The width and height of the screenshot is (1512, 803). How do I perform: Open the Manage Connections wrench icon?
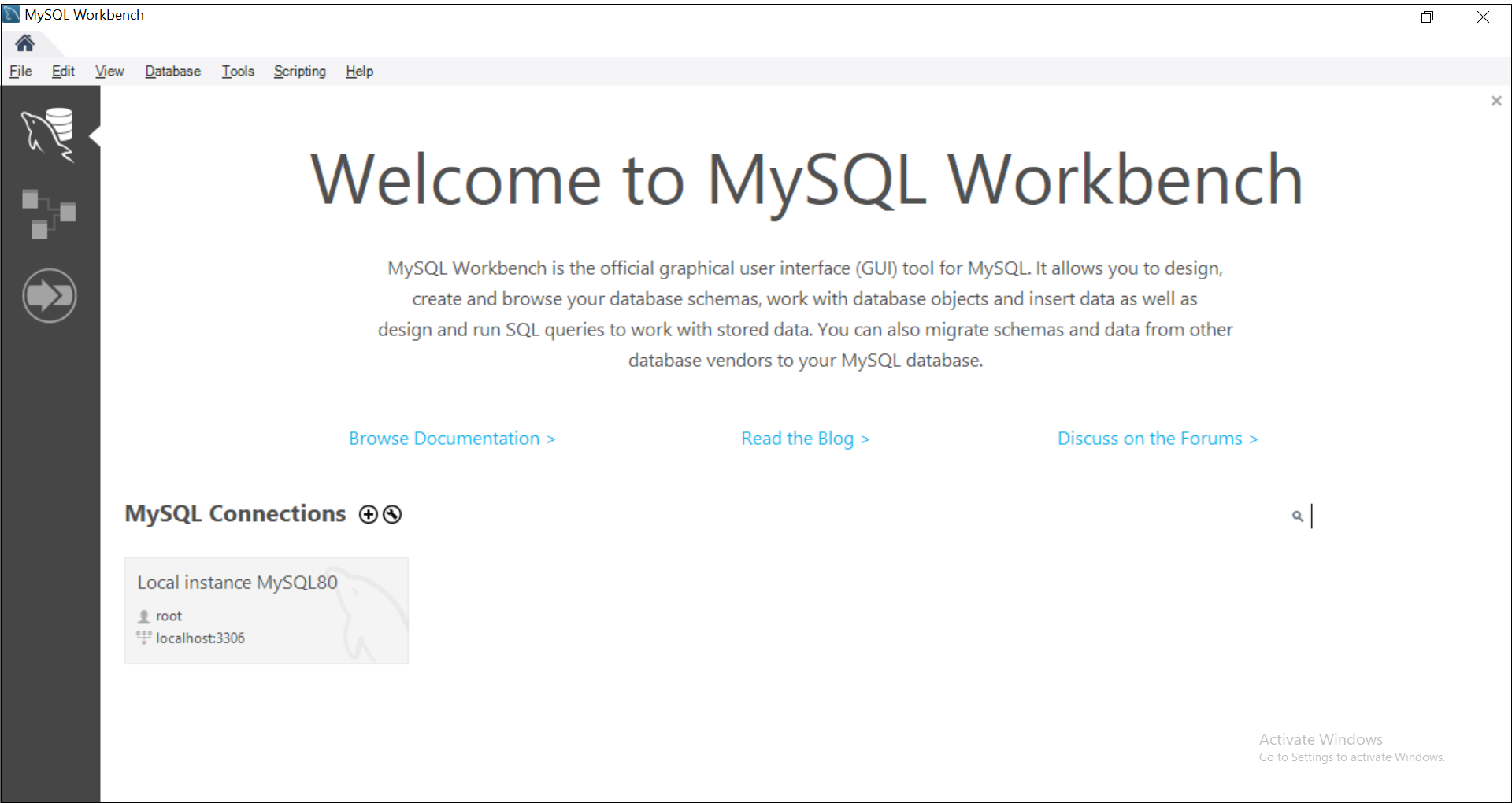[x=392, y=514]
